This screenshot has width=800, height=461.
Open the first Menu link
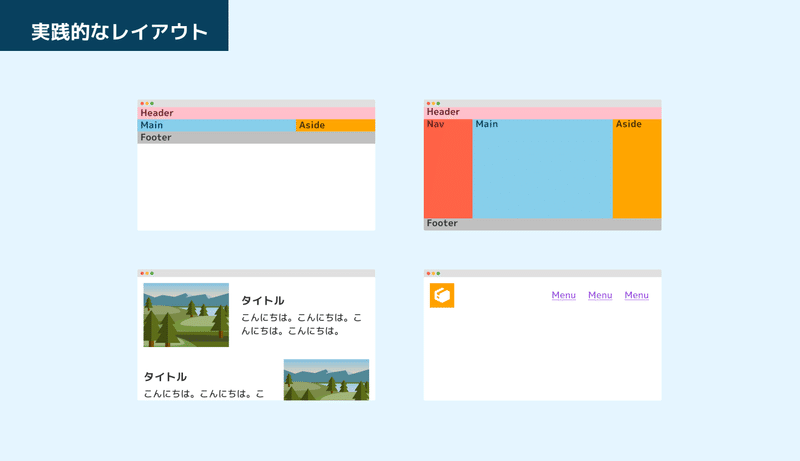pyautogui.click(x=563, y=295)
